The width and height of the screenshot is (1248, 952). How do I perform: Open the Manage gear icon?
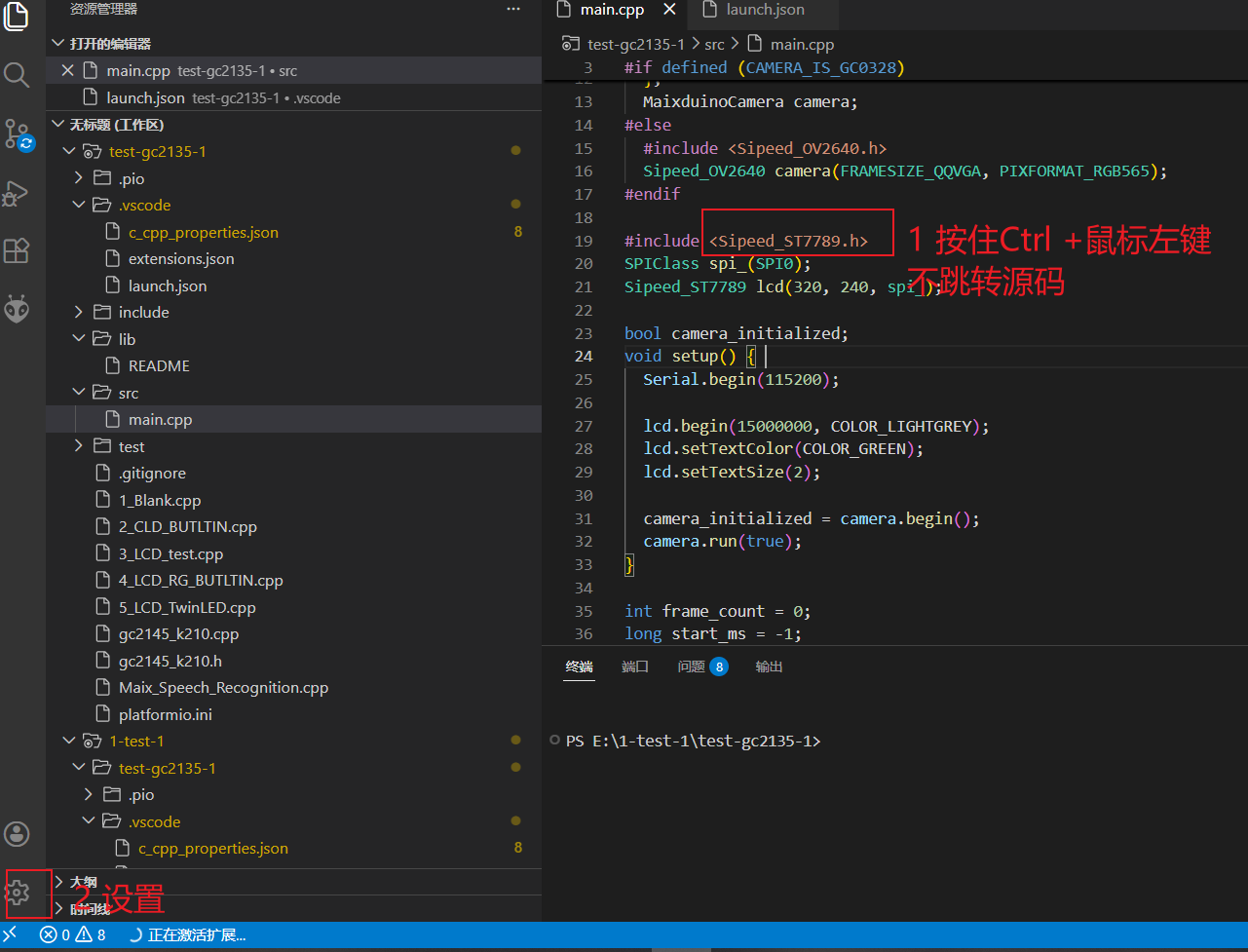click(17, 892)
